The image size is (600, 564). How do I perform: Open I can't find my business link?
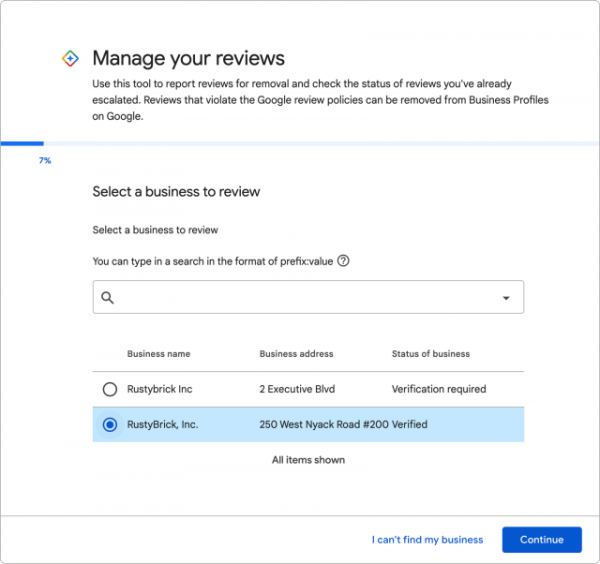coord(427,540)
